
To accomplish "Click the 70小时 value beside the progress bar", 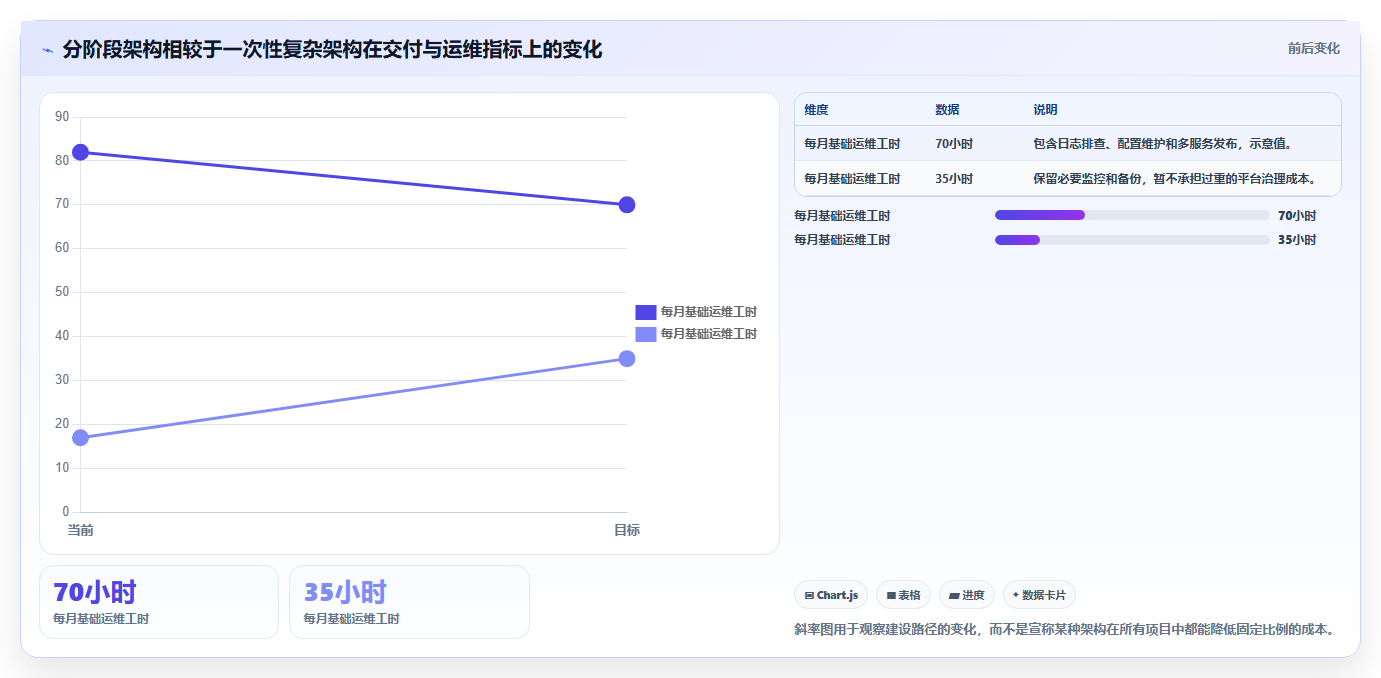I will [1297, 215].
